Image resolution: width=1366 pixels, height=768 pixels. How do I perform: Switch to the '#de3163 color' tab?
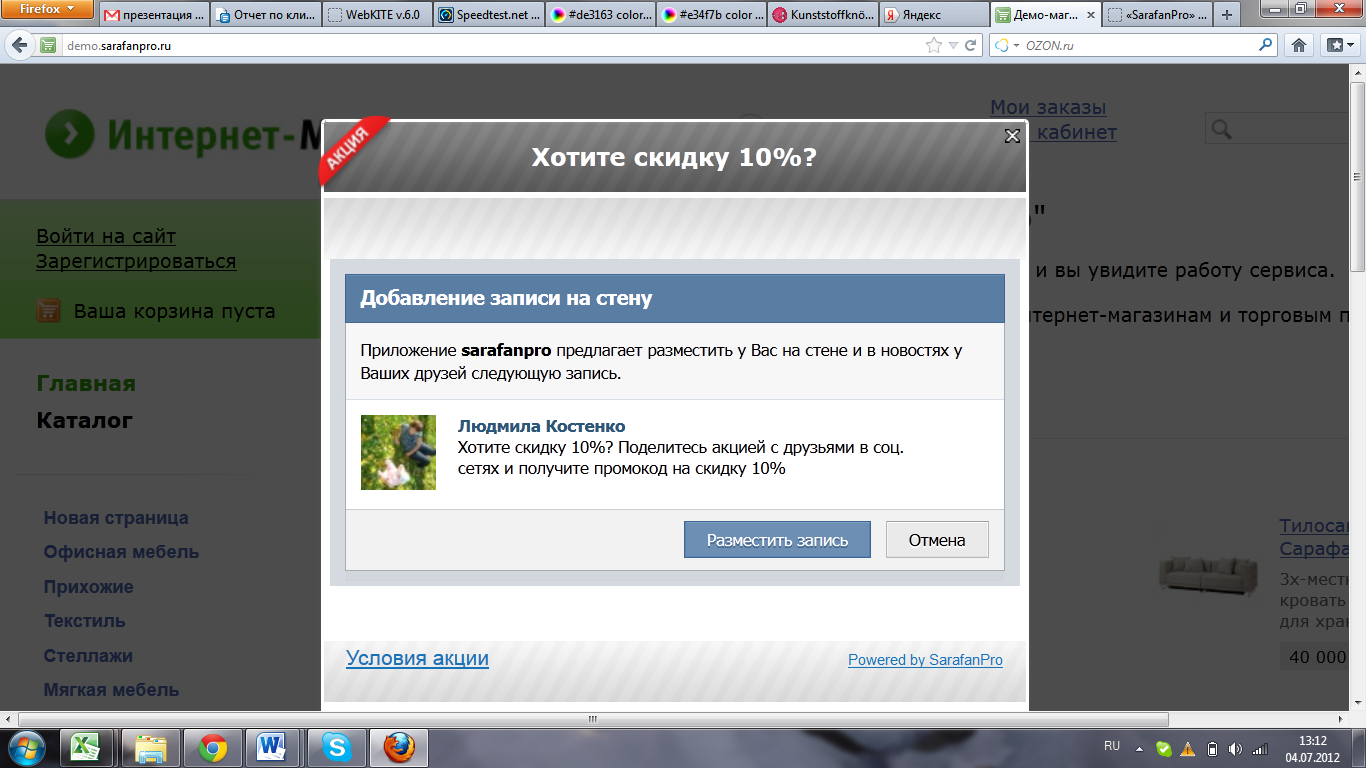coord(600,15)
